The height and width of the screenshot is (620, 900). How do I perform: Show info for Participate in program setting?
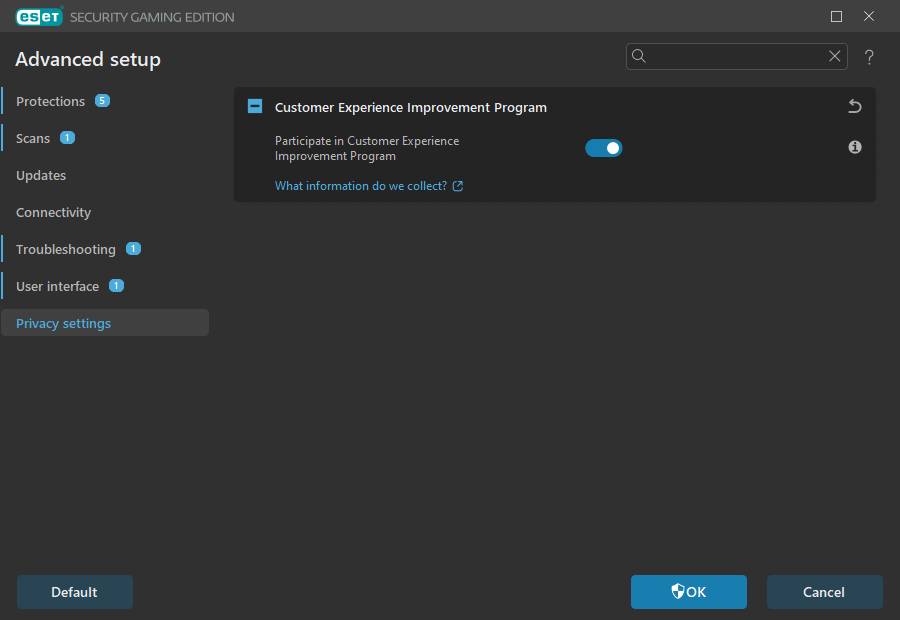click(855, 148)
